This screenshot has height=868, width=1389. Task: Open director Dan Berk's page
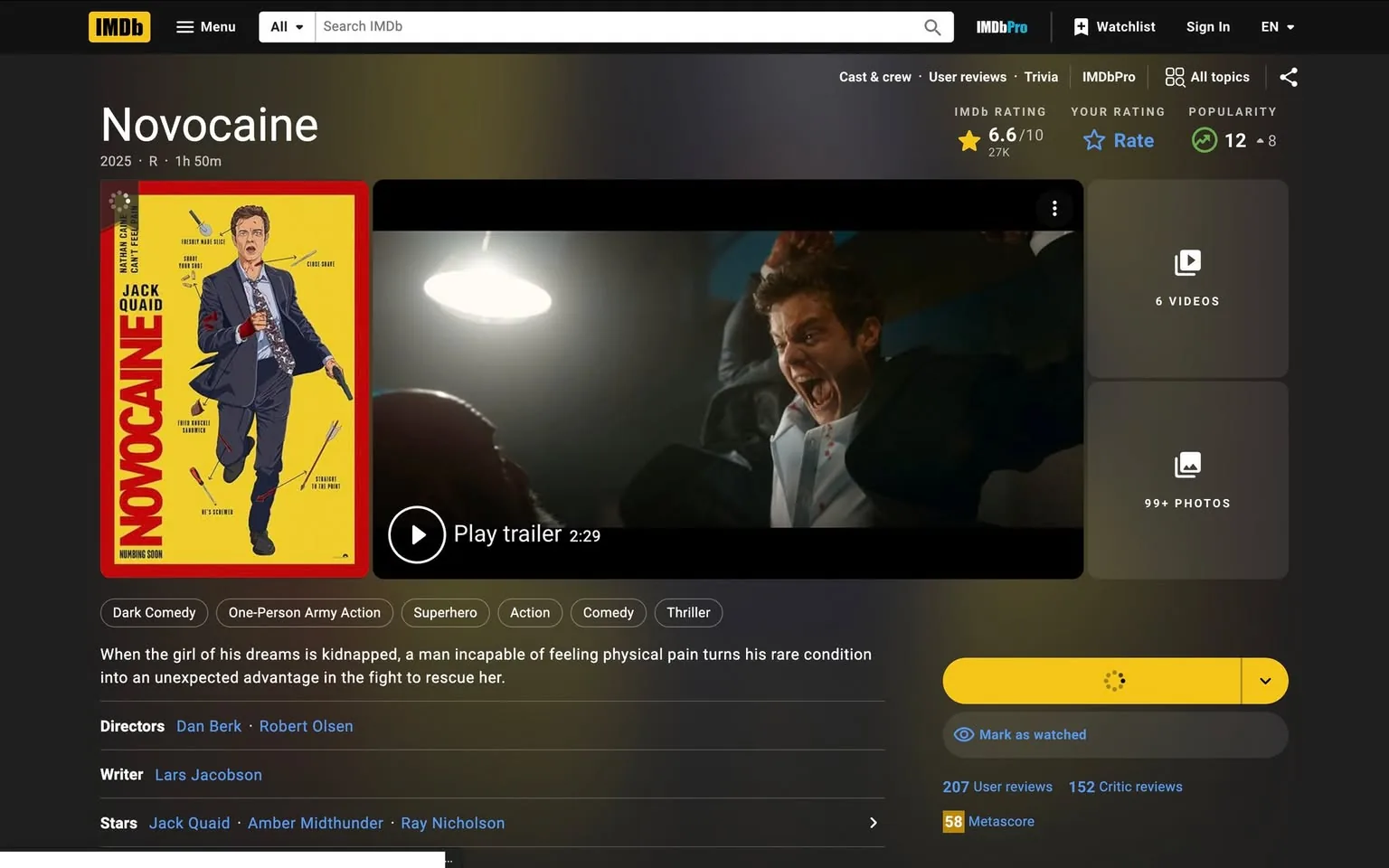click(208, 726)
